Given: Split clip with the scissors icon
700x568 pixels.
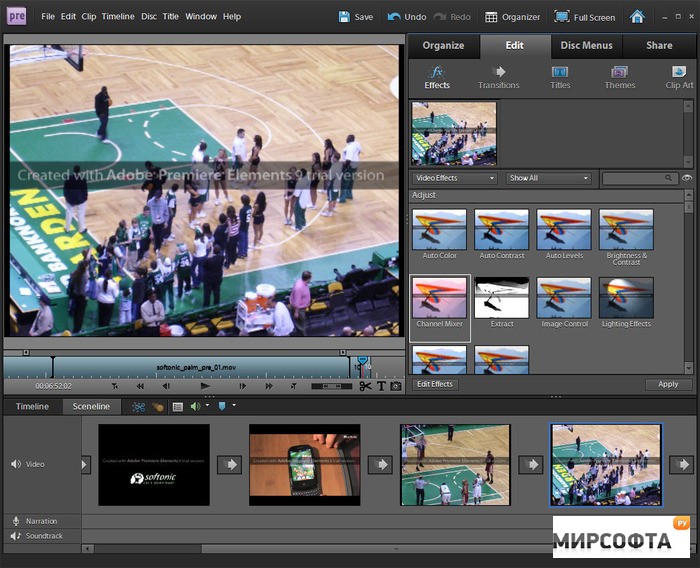Looking at the screenshot, I should (x=365, y=386).
